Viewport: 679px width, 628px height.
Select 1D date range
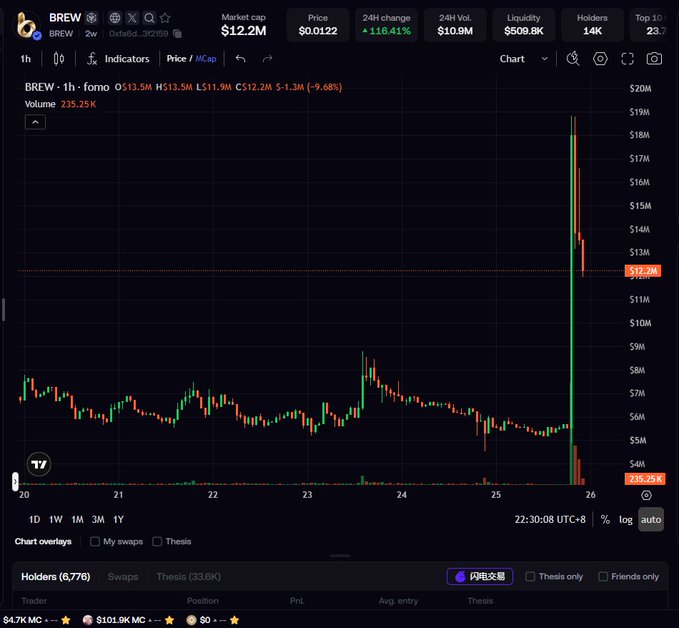[x=35, y=519]
